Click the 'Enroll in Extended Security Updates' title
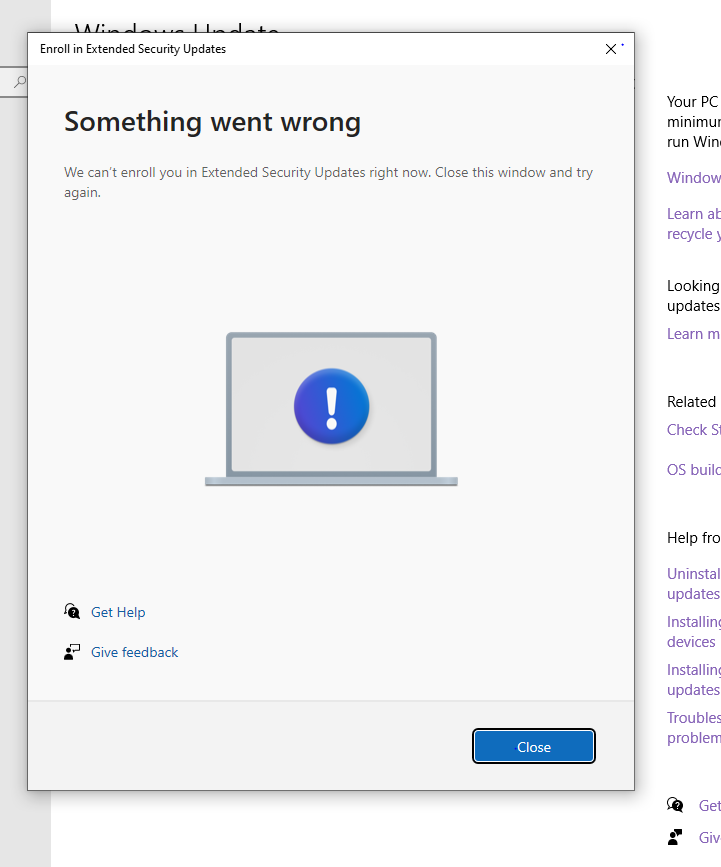 point(133,49)
